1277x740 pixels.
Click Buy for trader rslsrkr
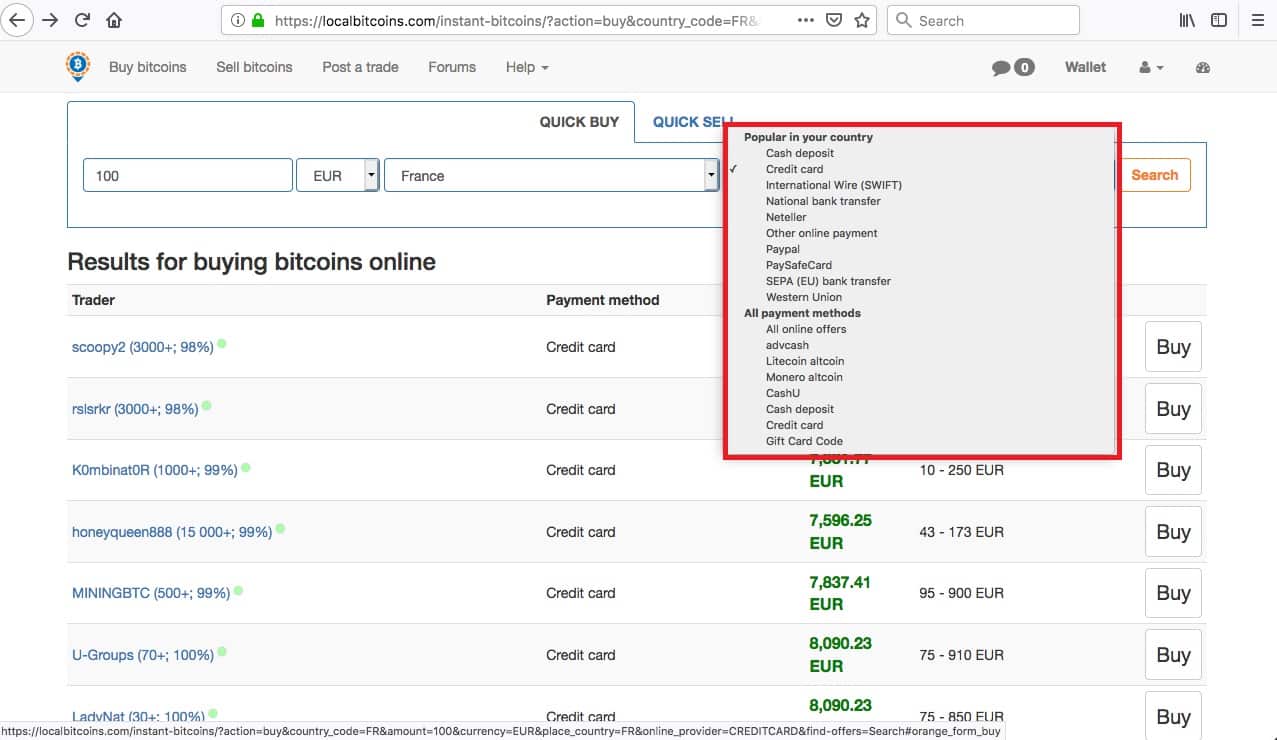(x=1173, y=409)
